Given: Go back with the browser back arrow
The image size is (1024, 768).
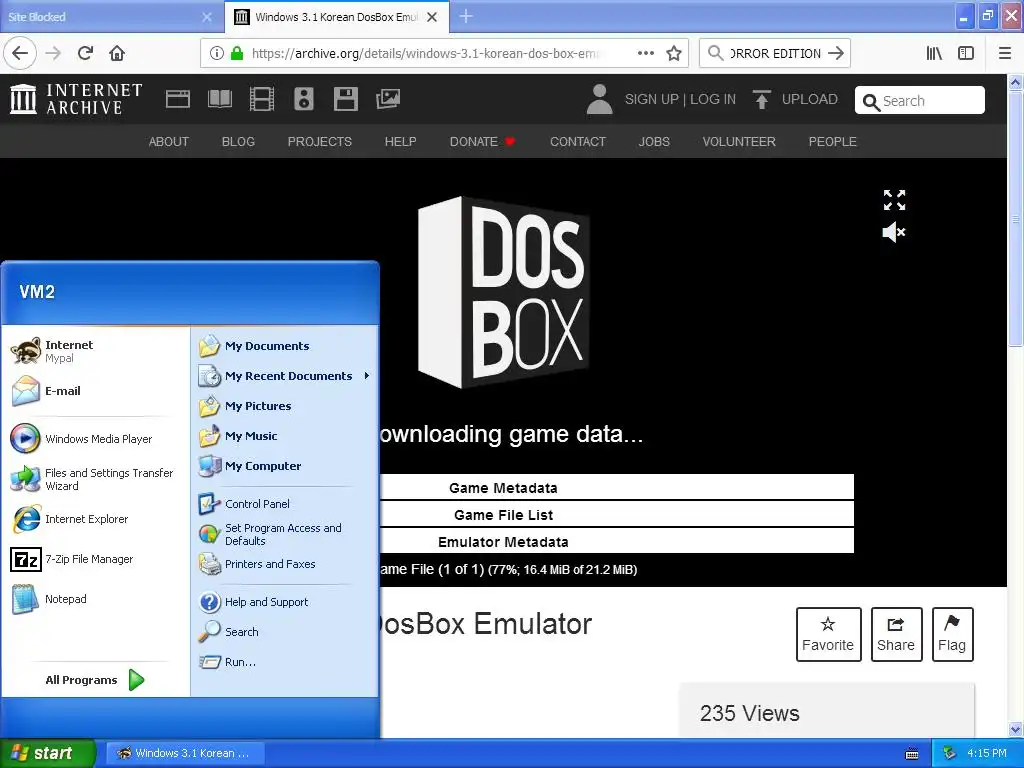Looking at the screenshot, I should (20, 53).
